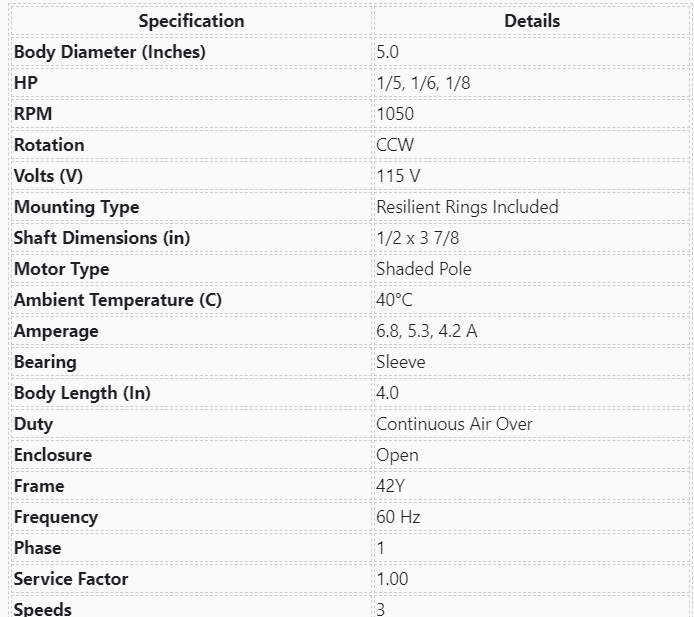Click the Shaded Pole motor type value
The height and width of the screenshot is (617, 694).
pyautogui.click(x=424, y=269)
